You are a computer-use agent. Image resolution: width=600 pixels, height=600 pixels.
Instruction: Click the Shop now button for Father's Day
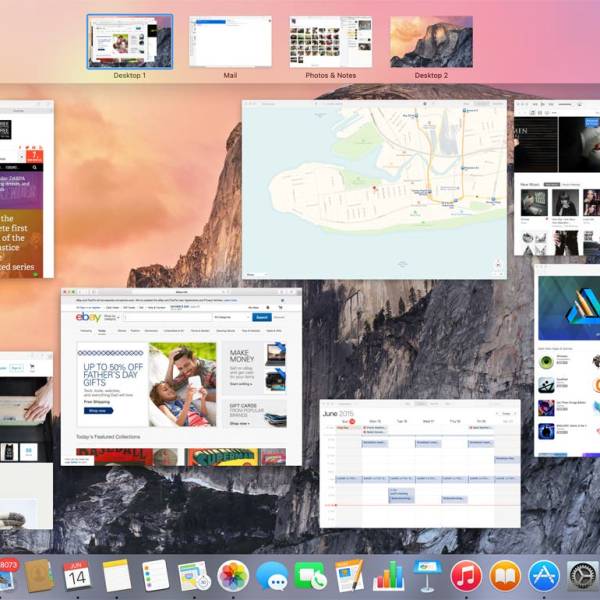[98, 411]
